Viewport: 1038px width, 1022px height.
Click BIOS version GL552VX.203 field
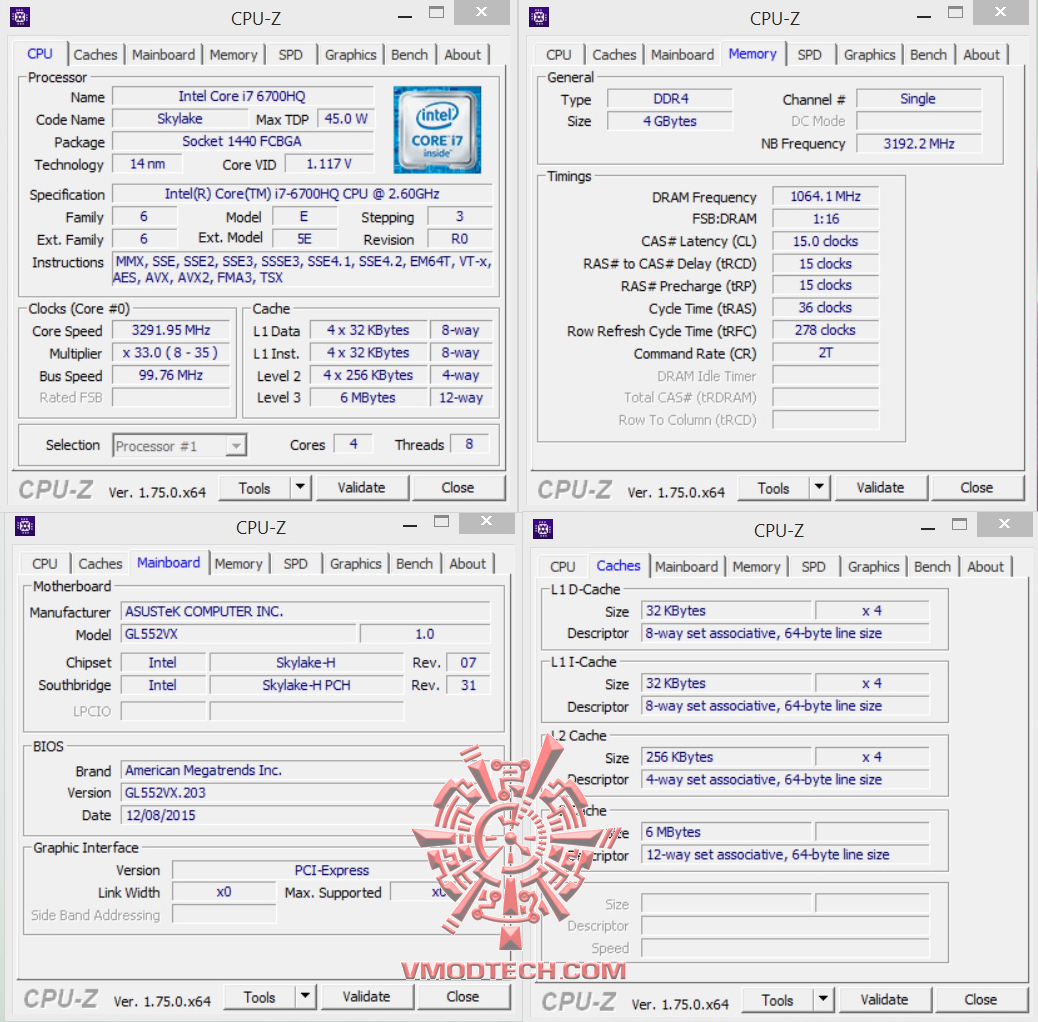click(x=305, y=792)
